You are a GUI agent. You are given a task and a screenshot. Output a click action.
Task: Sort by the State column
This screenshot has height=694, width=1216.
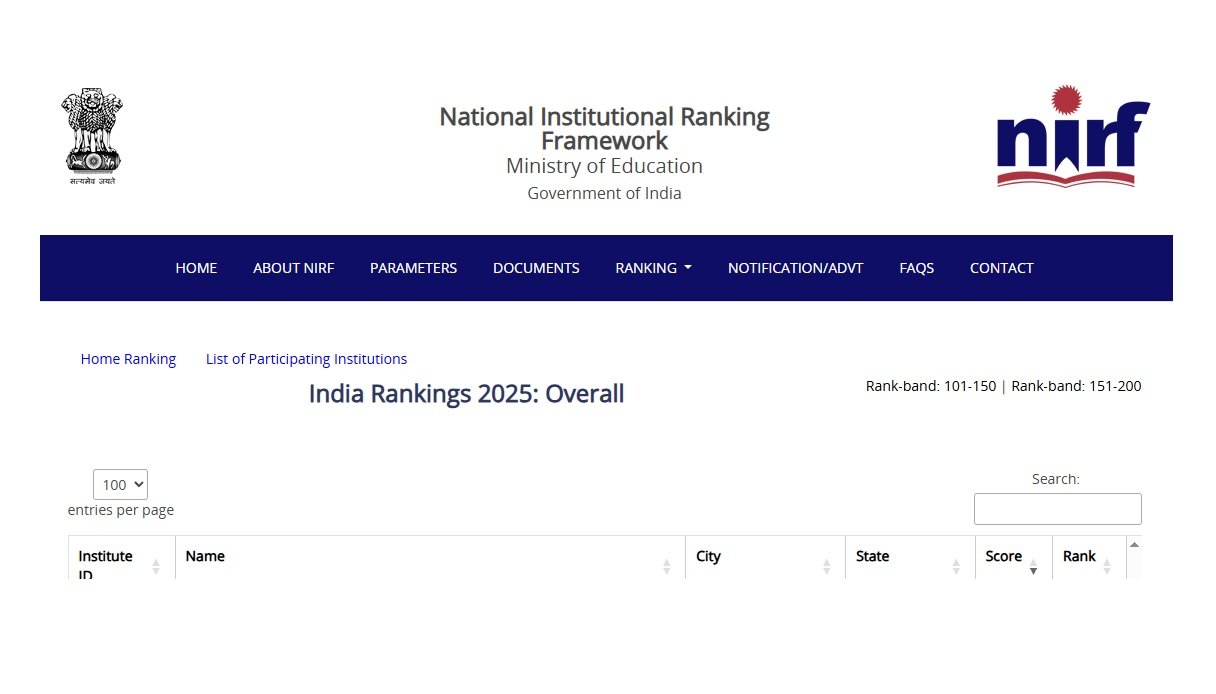pyautogui.click(x=954, y=564)
